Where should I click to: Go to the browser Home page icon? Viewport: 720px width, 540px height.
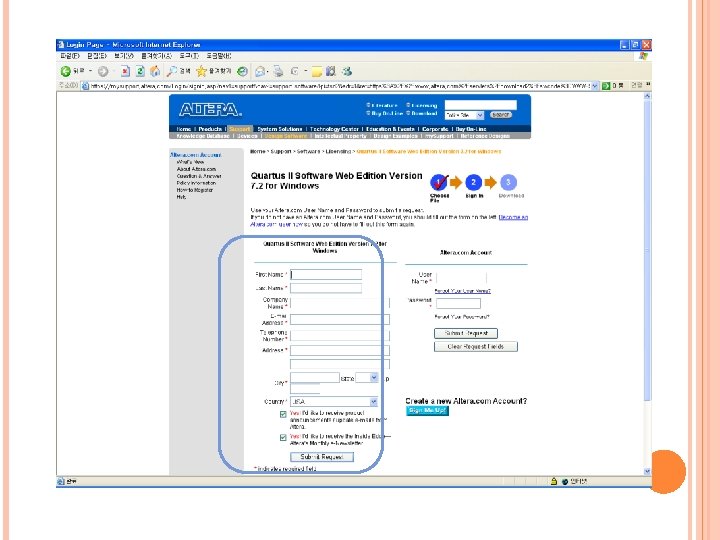(155, 71)
